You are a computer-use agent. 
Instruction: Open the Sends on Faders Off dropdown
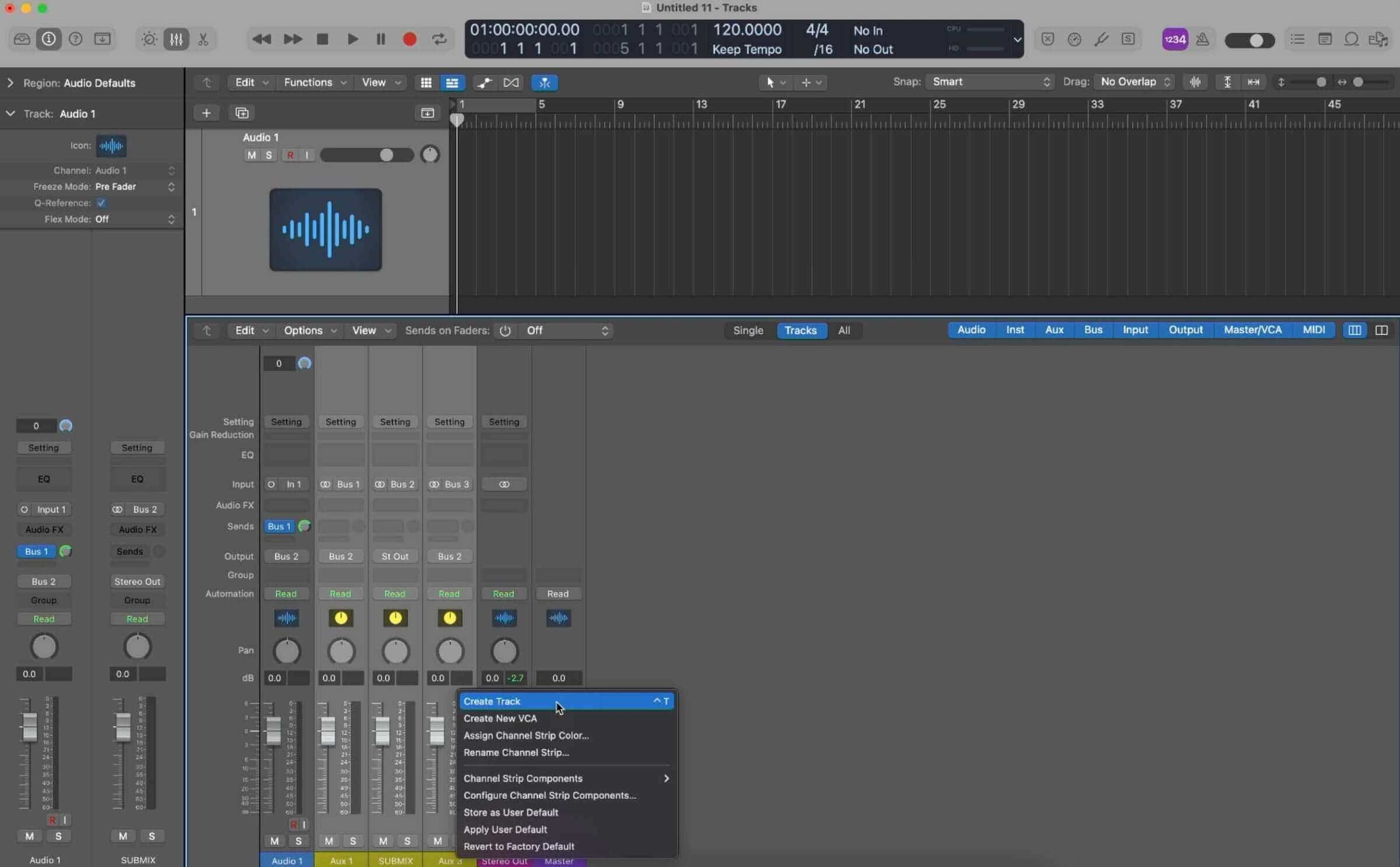point(565,331)
